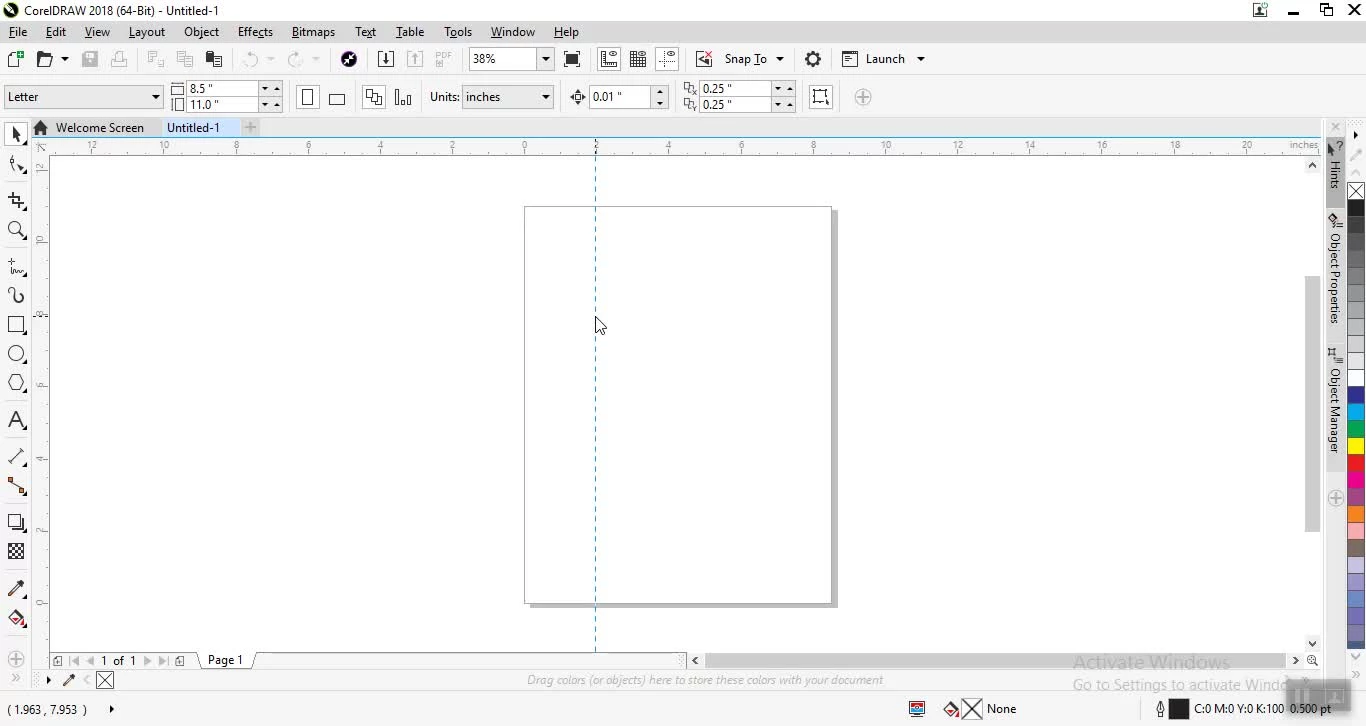The image size is (1366, 726).
Task: Toggle snapping off button
Action: tap(704, 59)
